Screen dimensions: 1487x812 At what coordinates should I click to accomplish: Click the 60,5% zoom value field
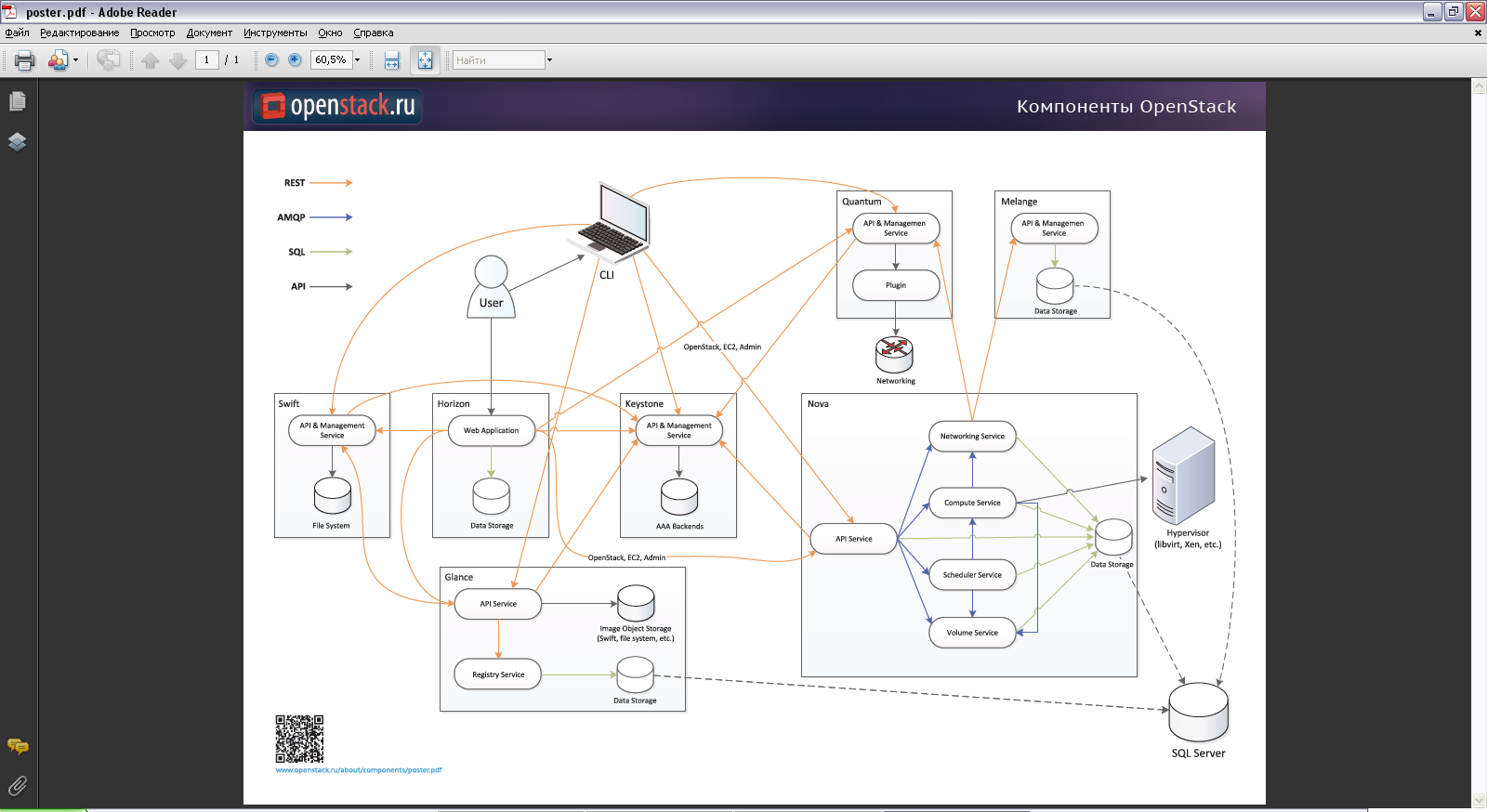(331, 59)
